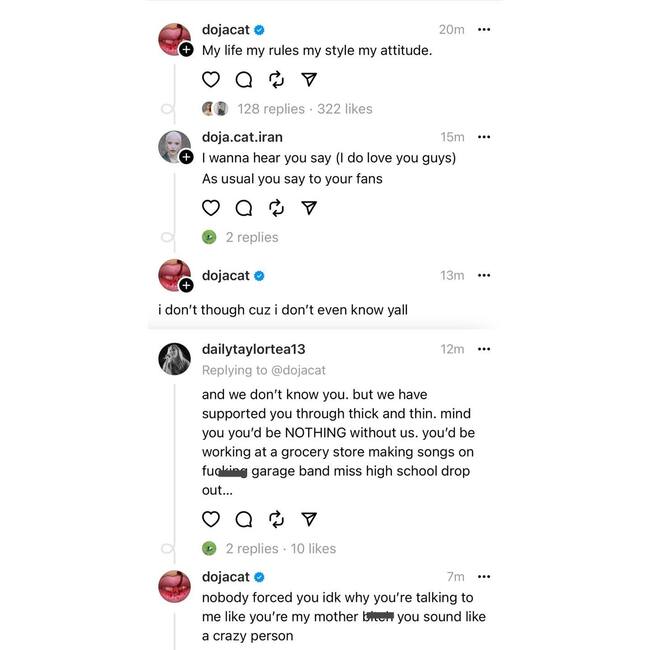Open dailytaylortea13's profile from username

coord(253,349)
